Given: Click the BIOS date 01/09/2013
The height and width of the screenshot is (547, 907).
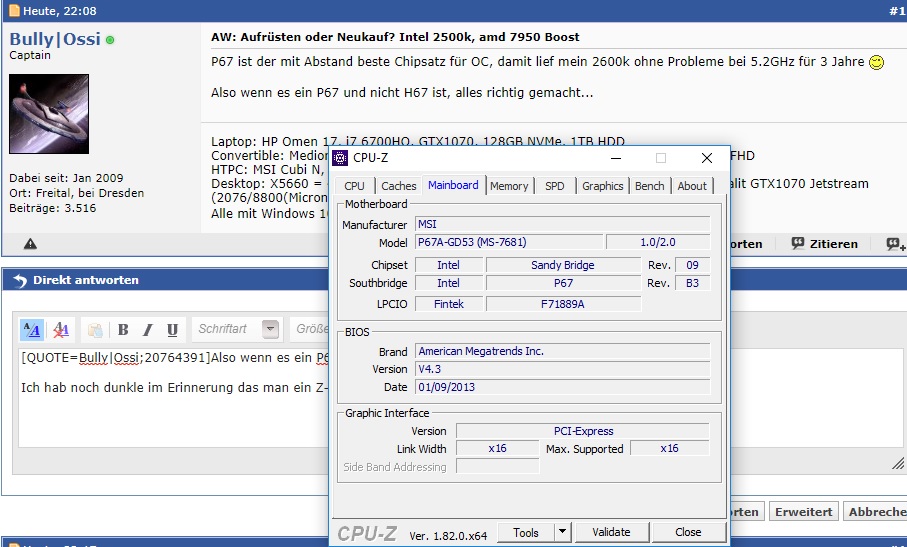Looking at the screenshot, I should [x=562, y=387].
